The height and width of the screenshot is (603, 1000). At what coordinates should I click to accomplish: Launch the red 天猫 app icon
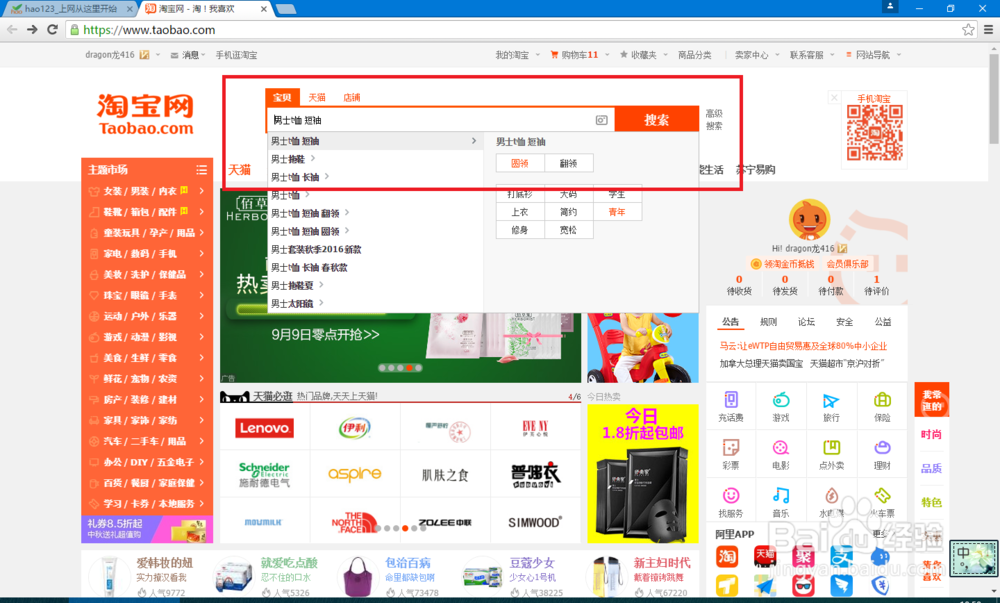pyautogui.click(x=765, y=556)
